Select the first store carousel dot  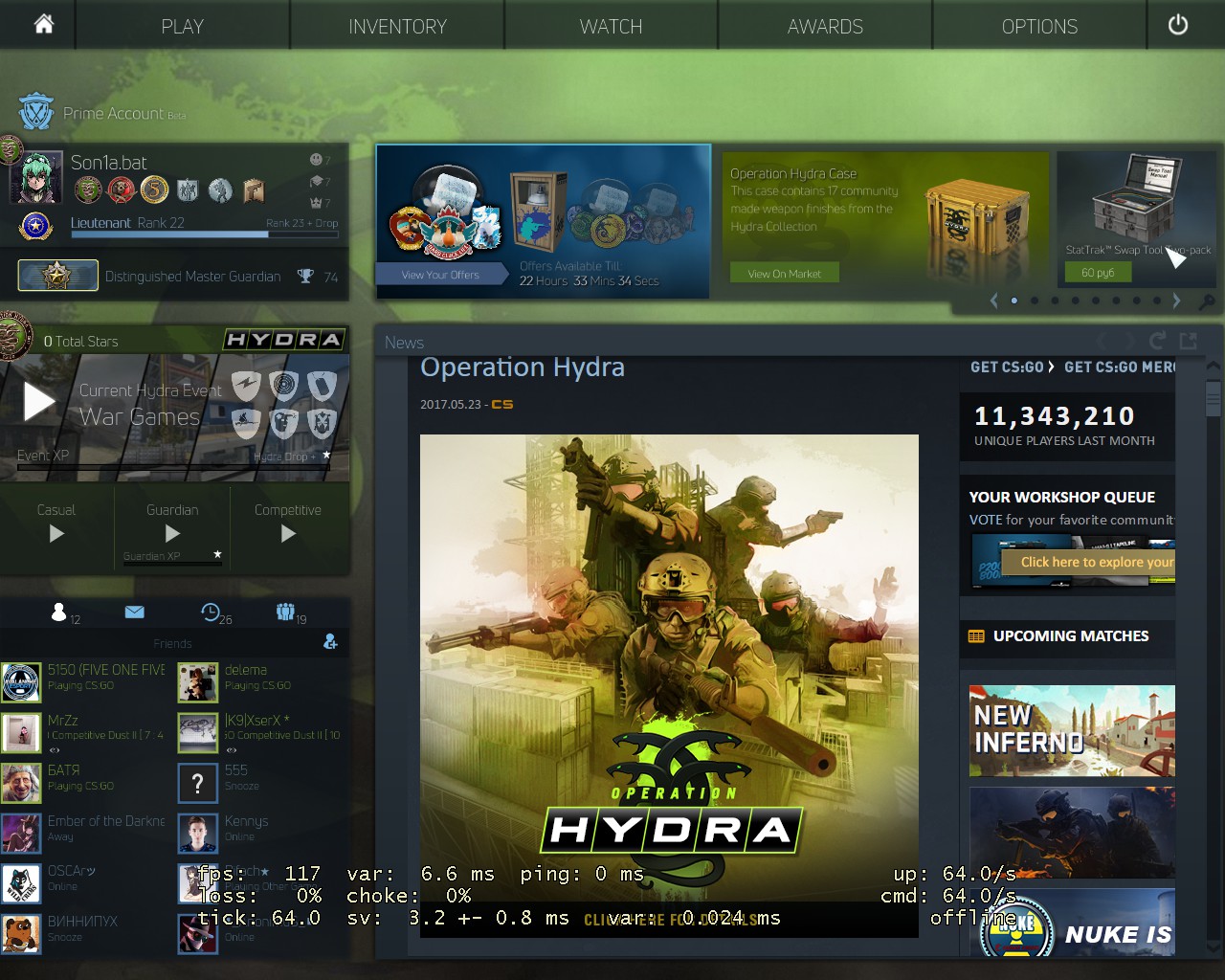tap(1014, 301)
